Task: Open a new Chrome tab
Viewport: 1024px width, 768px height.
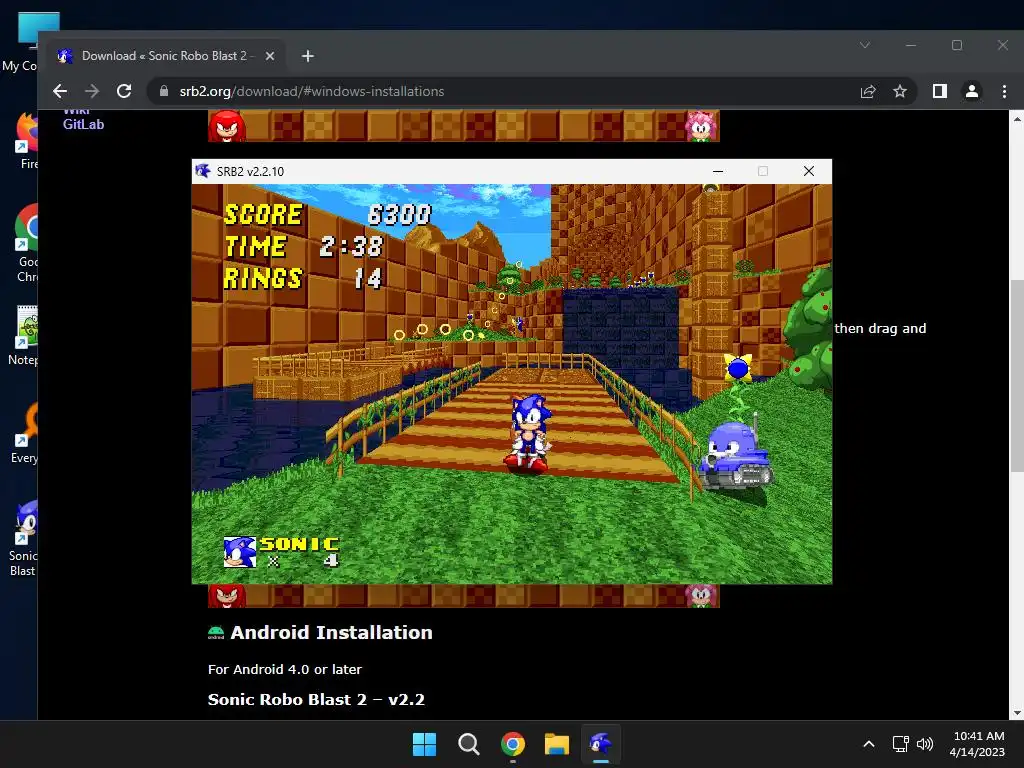Action: [308, 56]
